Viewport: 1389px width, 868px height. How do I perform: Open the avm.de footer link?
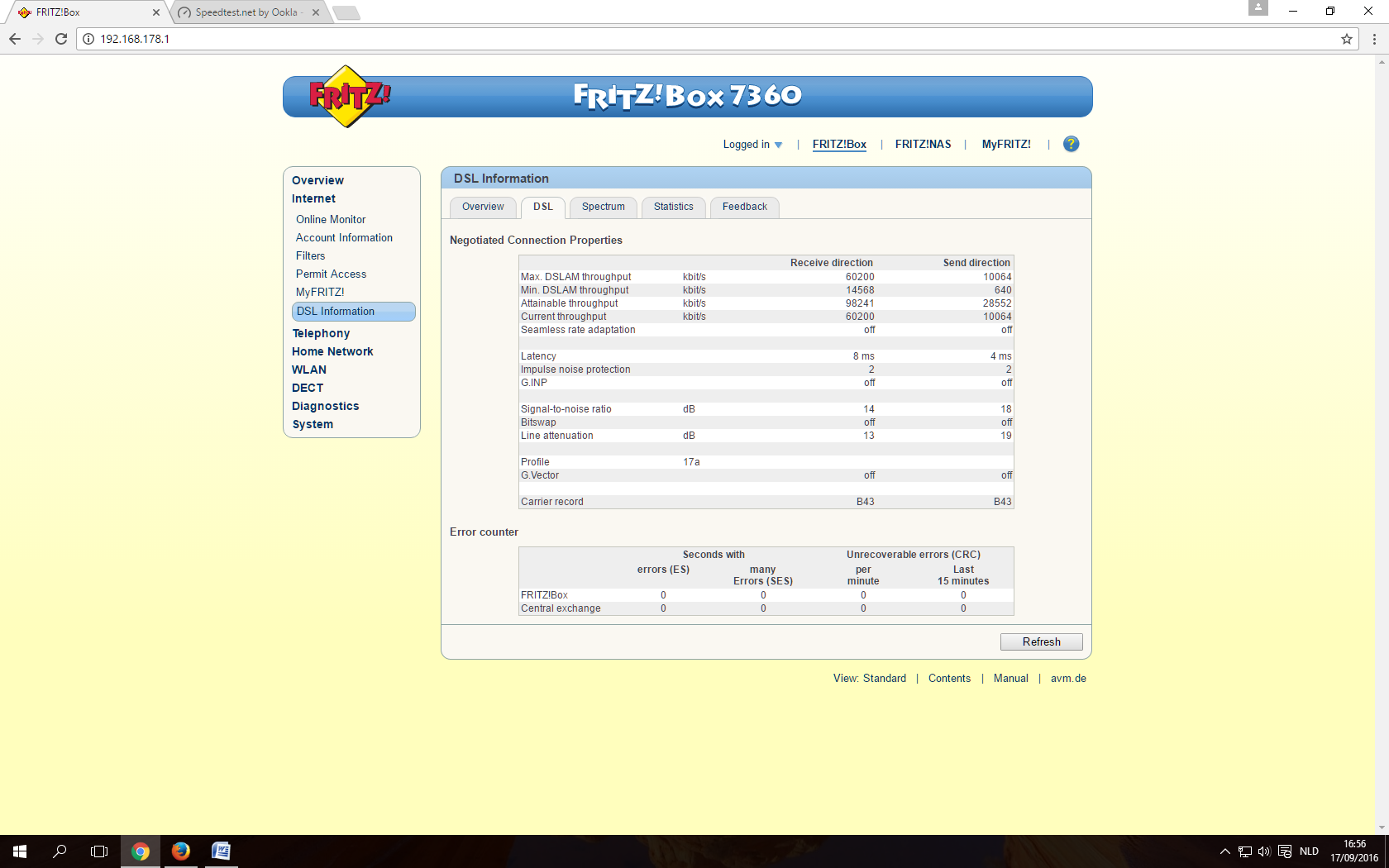[x=1068, y=678]
